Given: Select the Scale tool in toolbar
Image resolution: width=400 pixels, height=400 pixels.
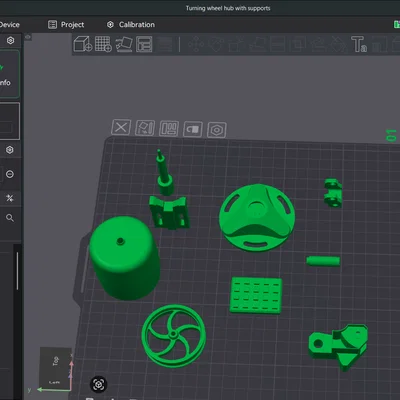Looking at the screenshot, I should (237, 44).
